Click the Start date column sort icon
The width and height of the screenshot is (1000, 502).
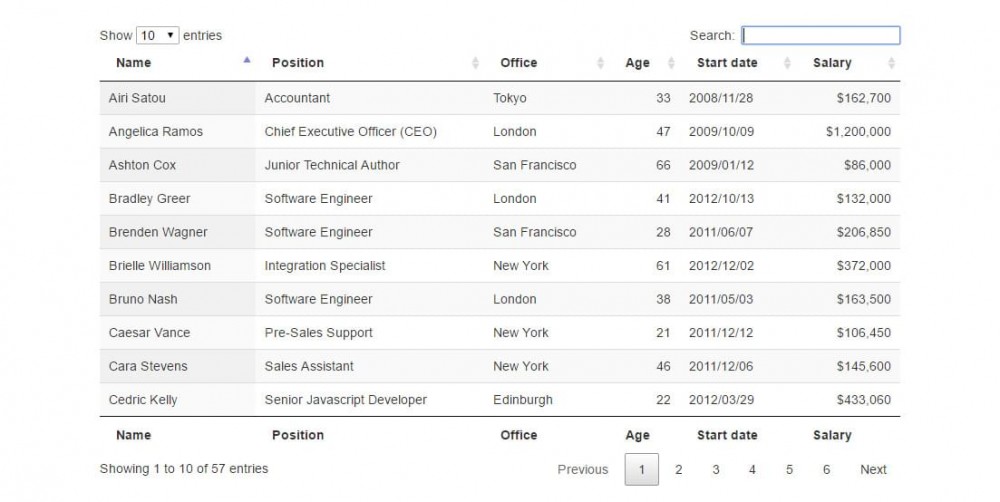787,63
